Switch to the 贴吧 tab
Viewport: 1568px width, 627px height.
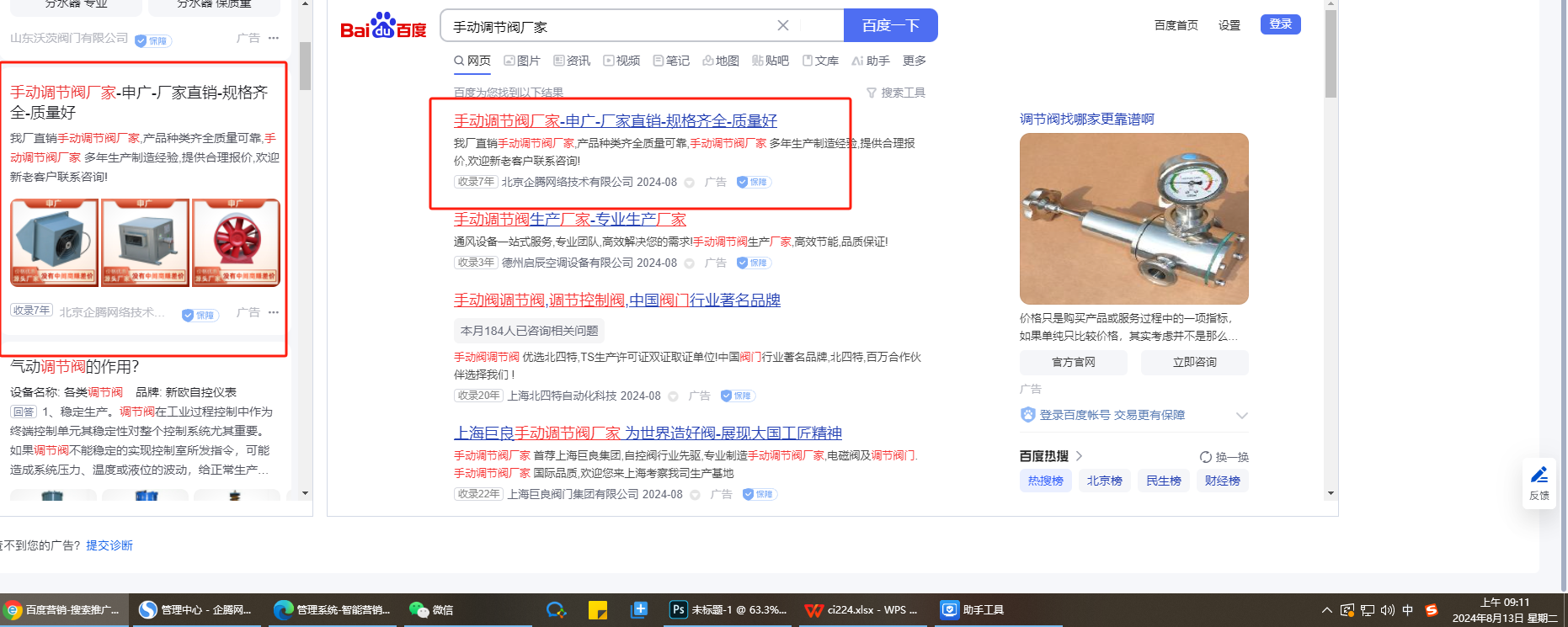coord(771,61)
